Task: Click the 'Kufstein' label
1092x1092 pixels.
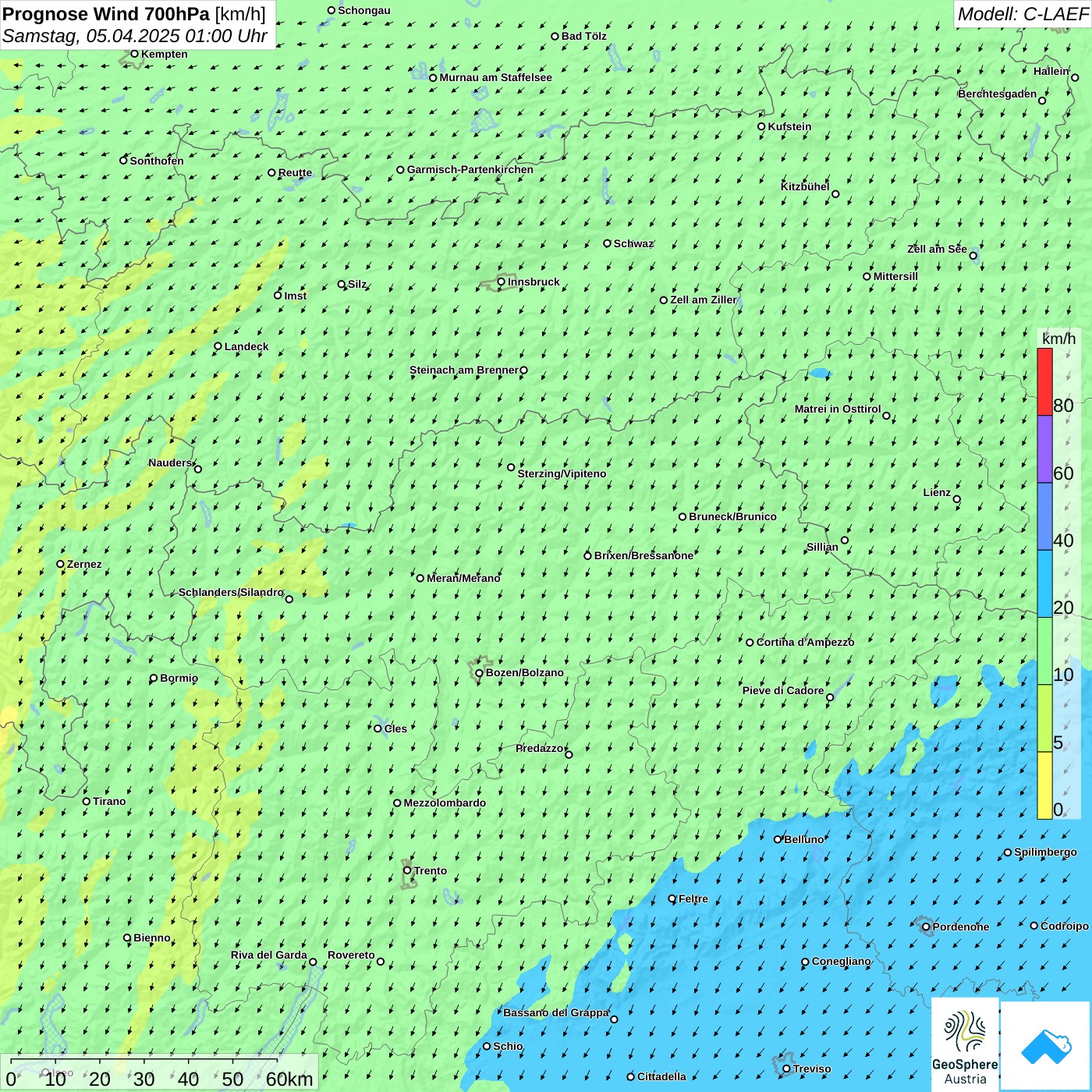Action: point(789,126)
